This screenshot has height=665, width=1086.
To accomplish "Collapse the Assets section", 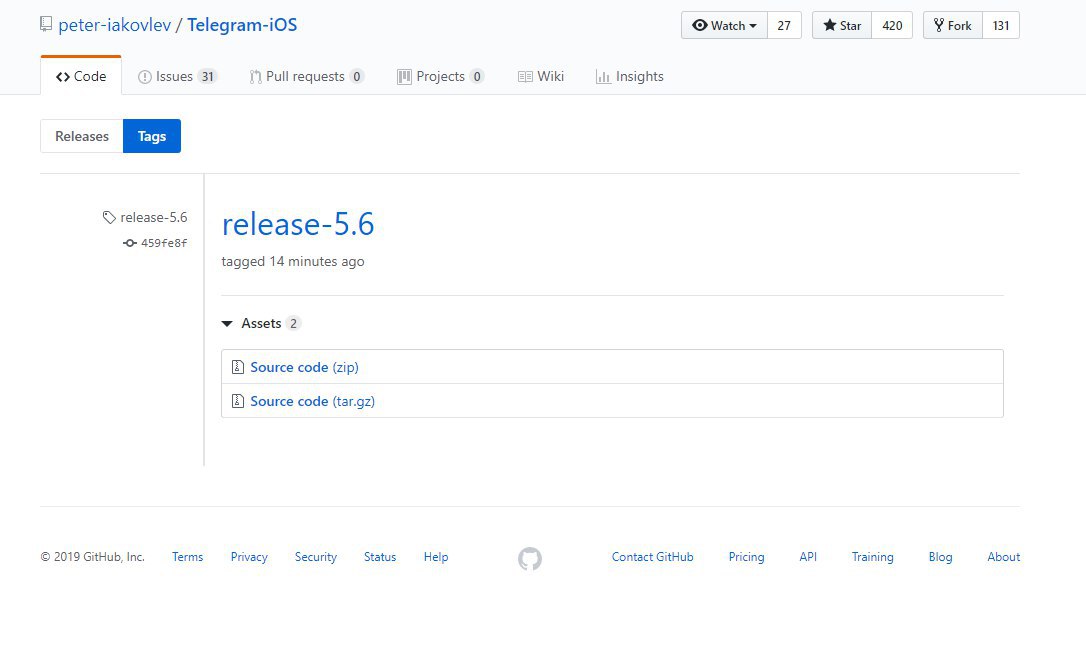I will click(x=261, y=323).
